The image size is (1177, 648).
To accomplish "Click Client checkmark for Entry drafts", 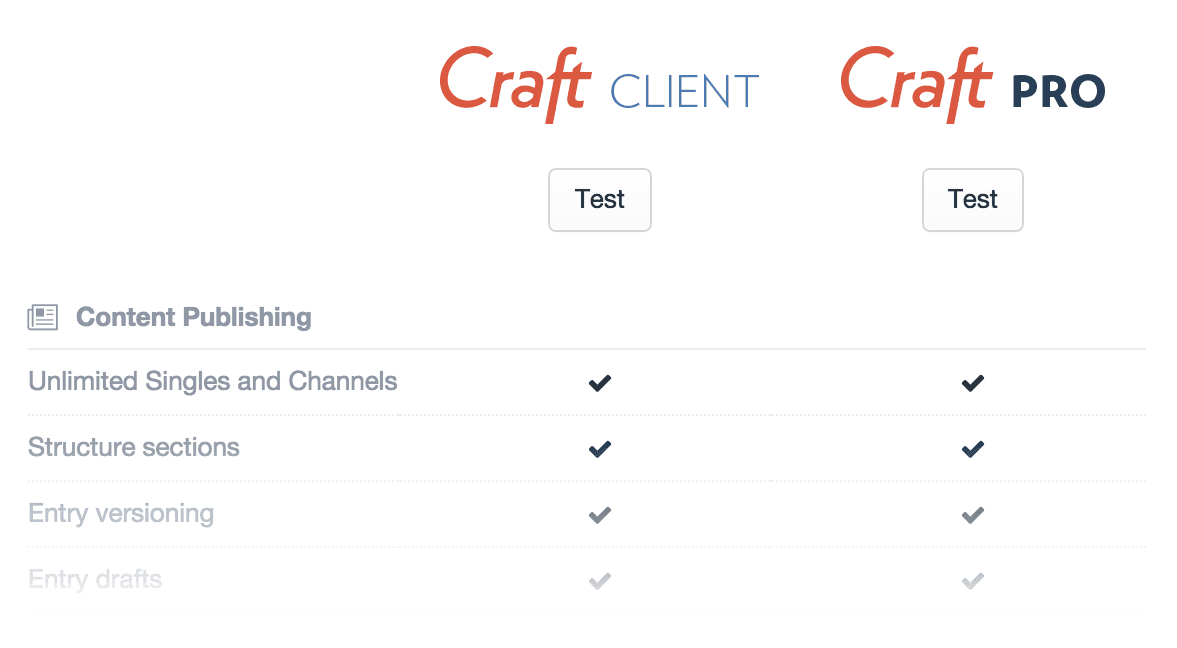I will pyautogui.click(x=600, y=581).
